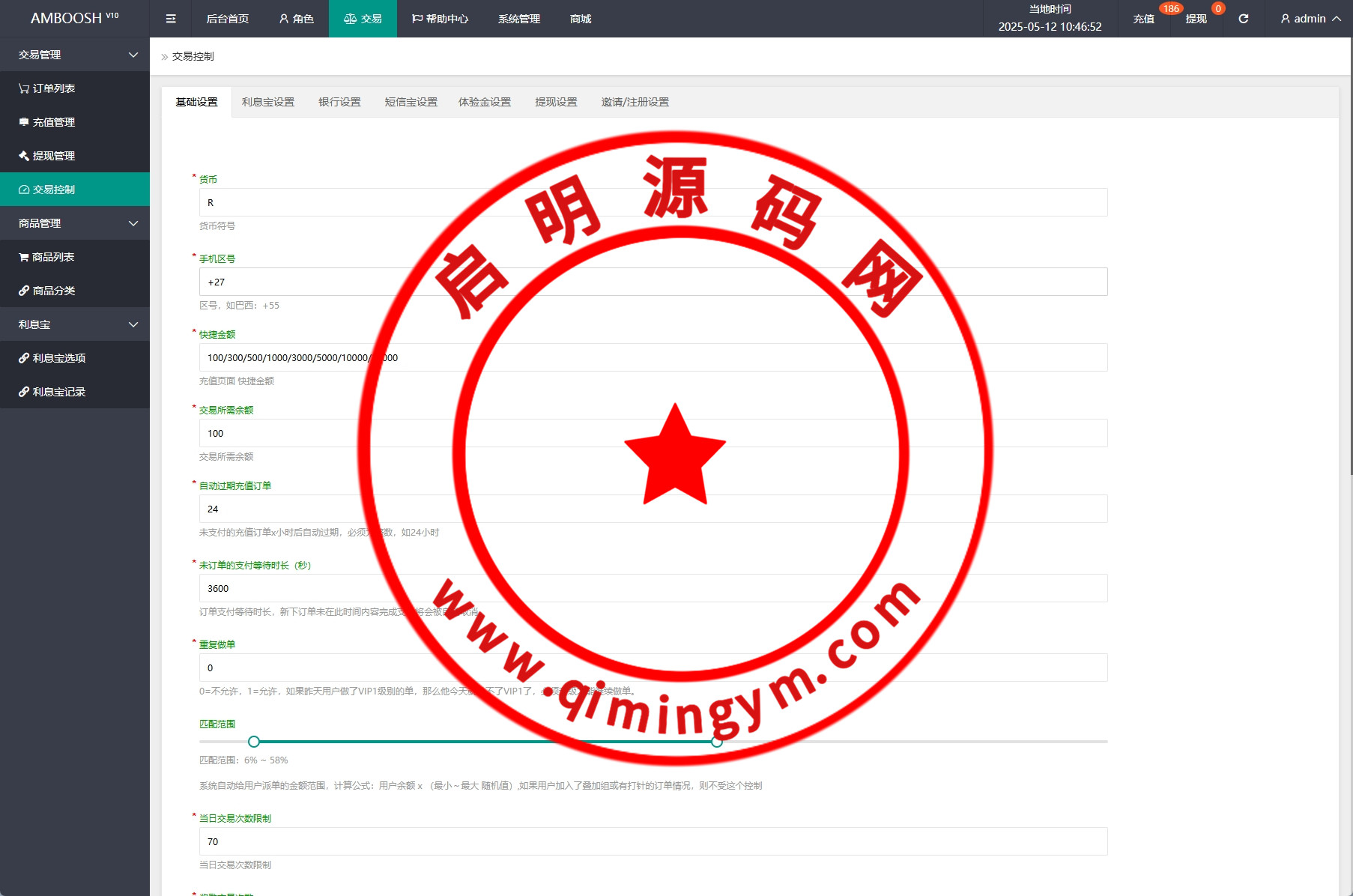
Task: Collapse the 交易管理 sidebar group
Action: [x=75, y=55]
